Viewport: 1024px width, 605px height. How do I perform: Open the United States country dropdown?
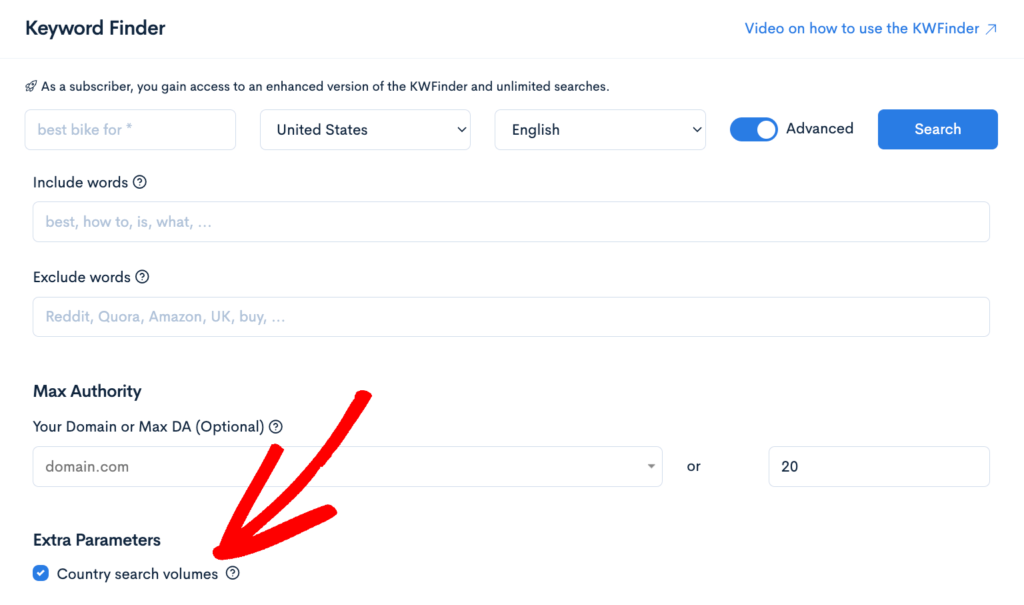click(x=365, y=129)
